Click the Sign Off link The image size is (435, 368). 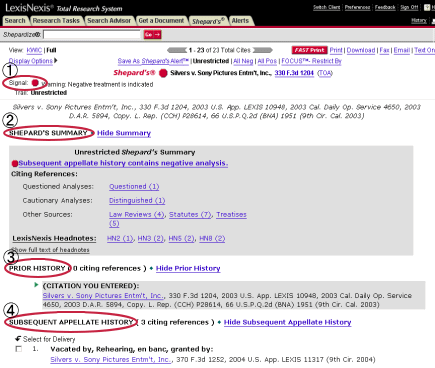click(409, 7)
